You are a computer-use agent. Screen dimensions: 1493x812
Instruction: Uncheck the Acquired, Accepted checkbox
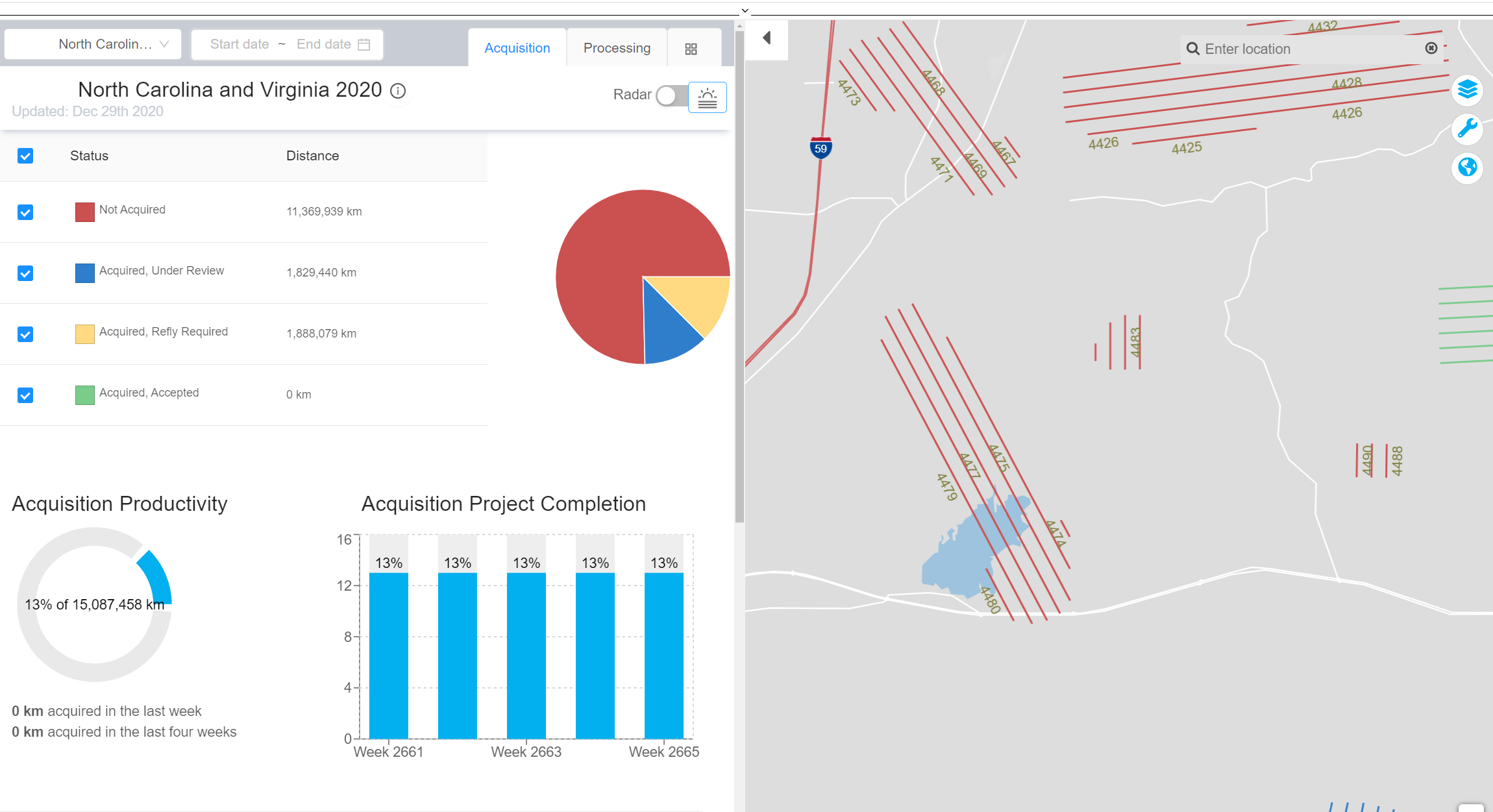pyautogui.click(x=25, y=395)
